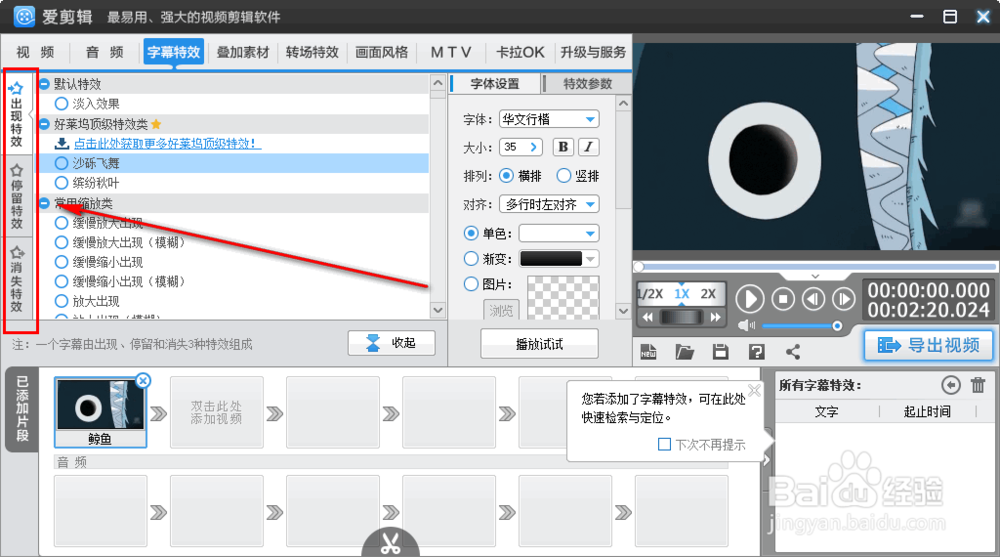The width and height of the screenshot is (1000, 557).
Task: Close the subtitle tip popup
Action: (754, 390)
